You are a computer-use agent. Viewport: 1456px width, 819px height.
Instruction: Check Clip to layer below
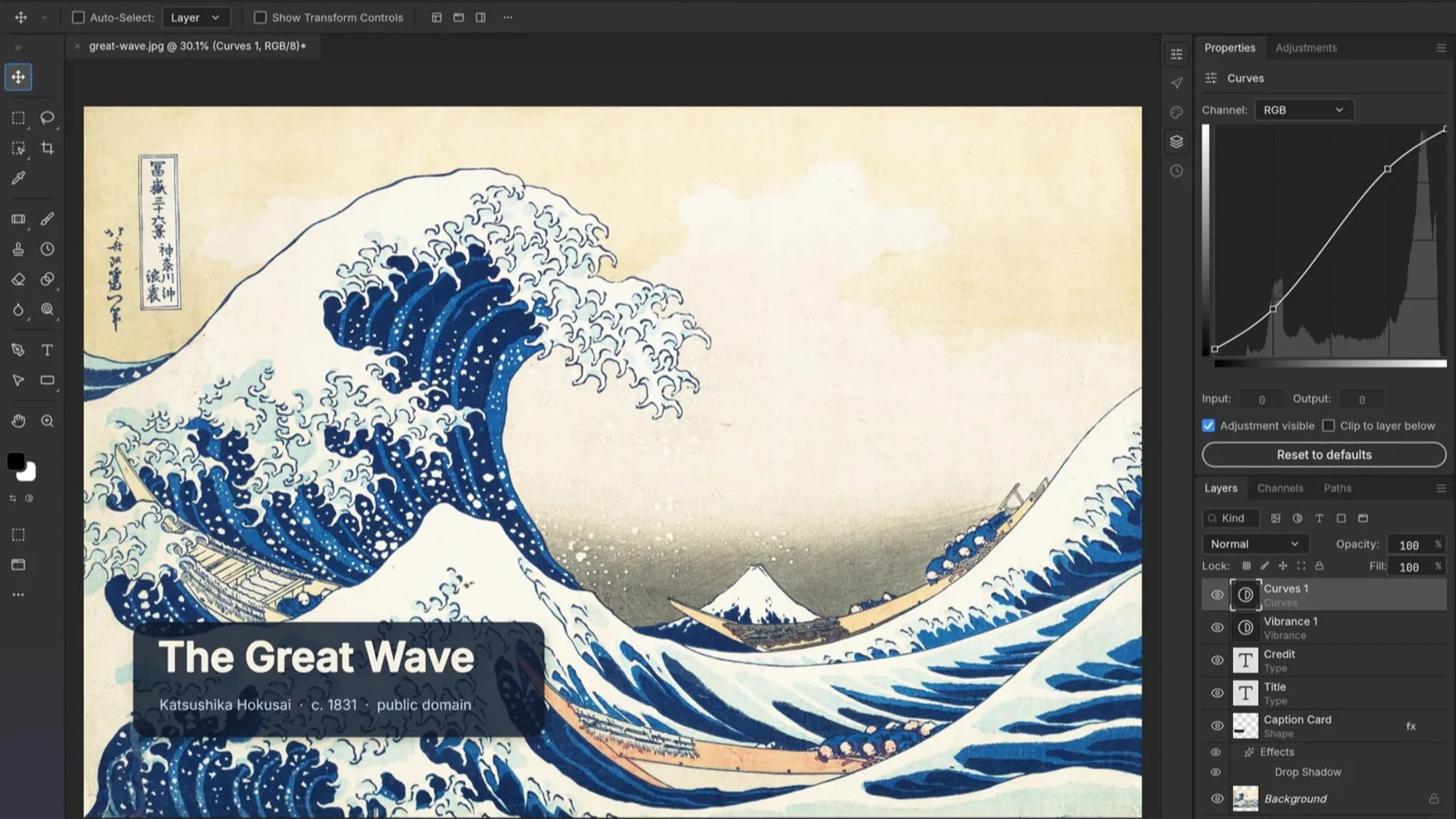[1328, 425]
